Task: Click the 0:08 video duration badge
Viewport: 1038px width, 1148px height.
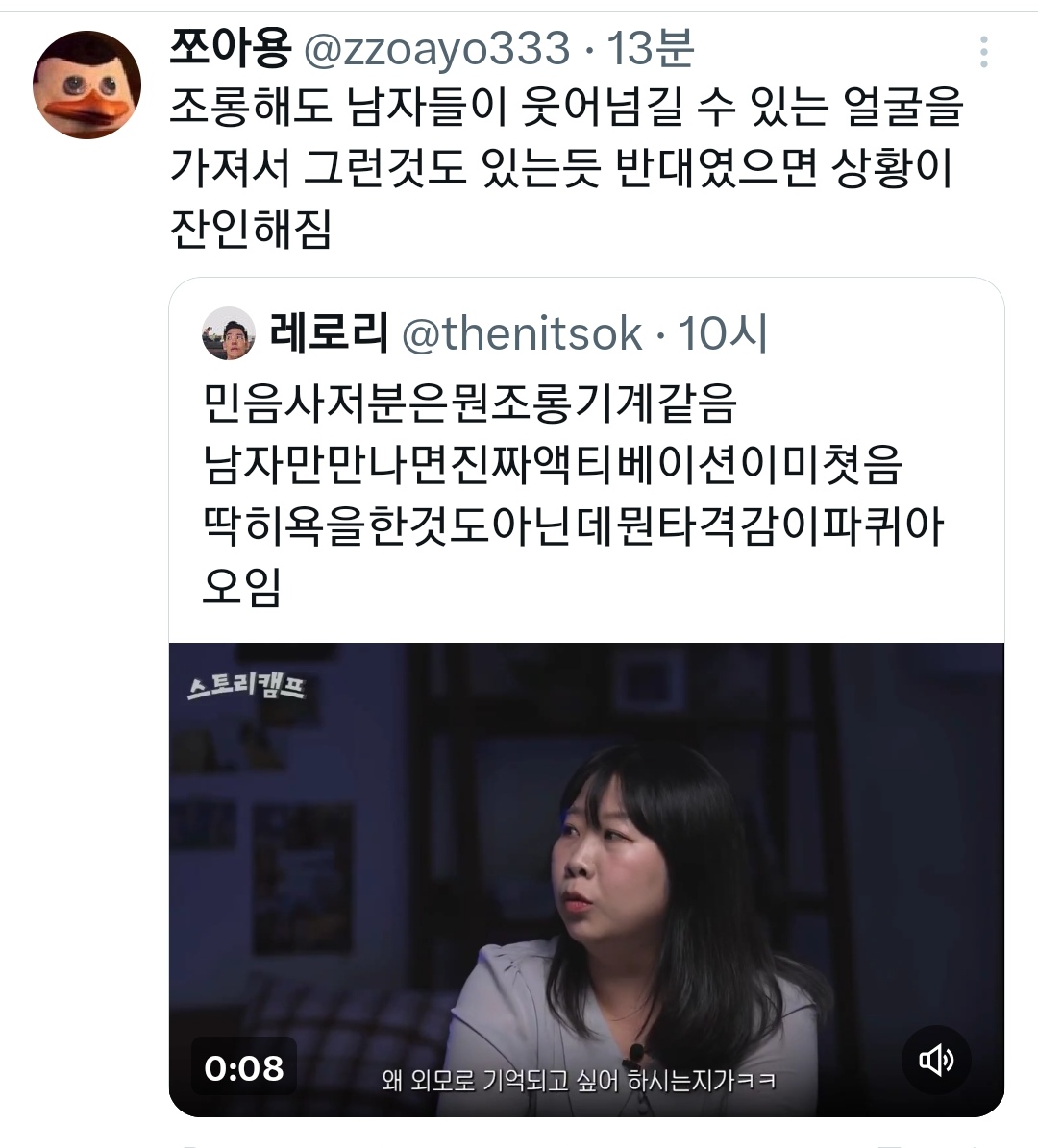Action: pyautogui.click(x=244, y=1067)
